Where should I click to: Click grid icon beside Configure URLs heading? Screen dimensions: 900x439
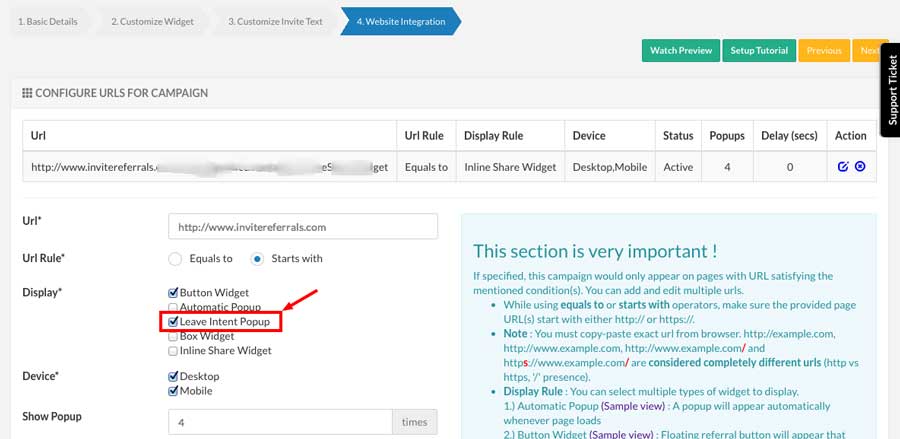[x=27, y=93]
